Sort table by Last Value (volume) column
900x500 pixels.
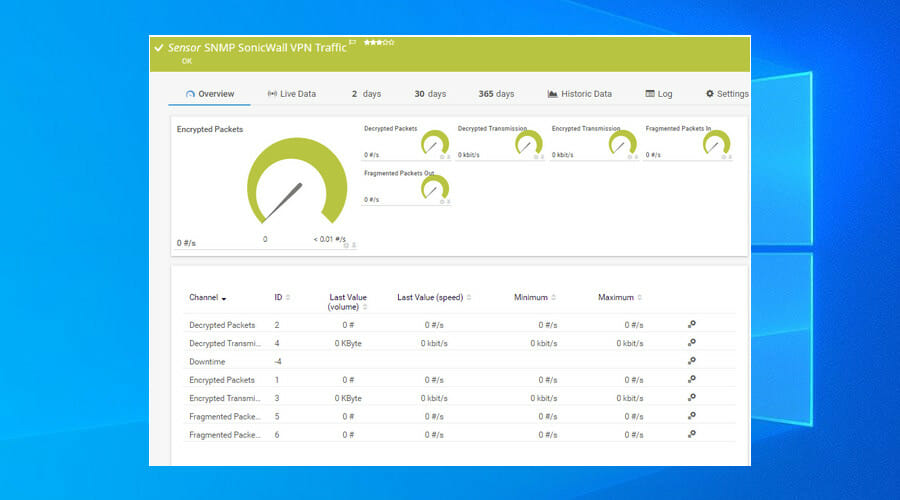(347, 302)
